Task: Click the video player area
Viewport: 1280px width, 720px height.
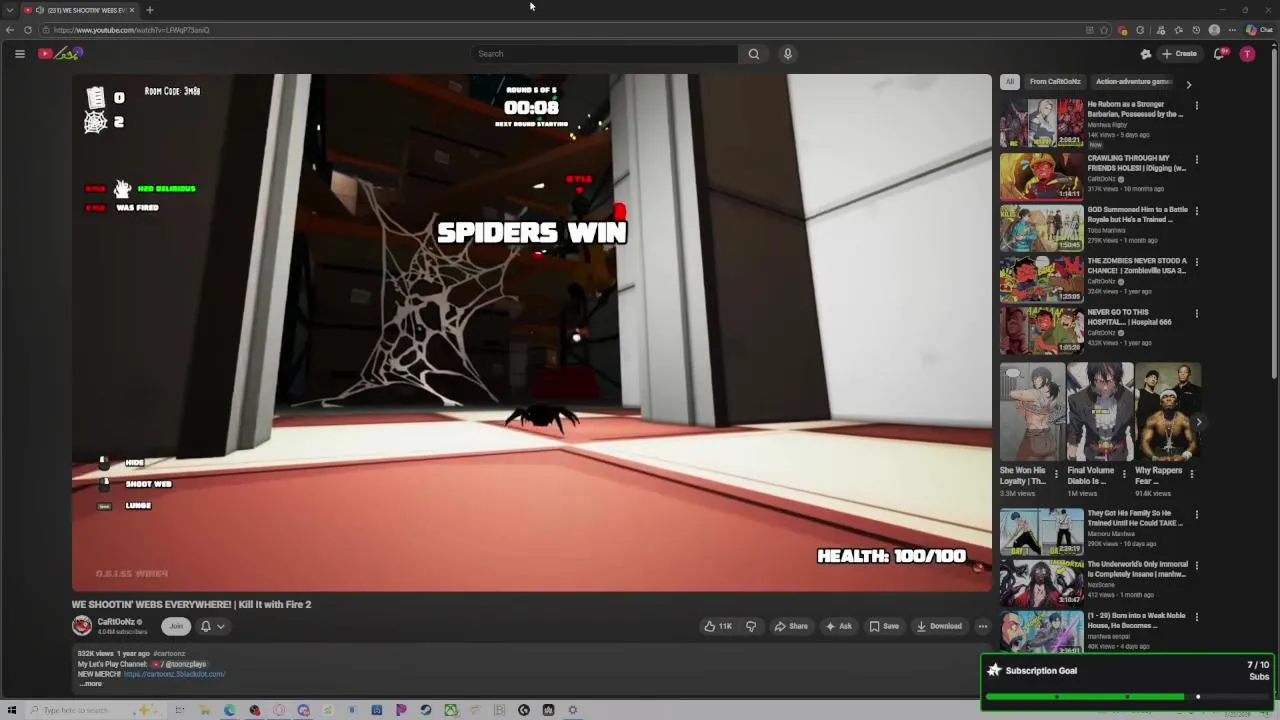Action: click(531, 332)
